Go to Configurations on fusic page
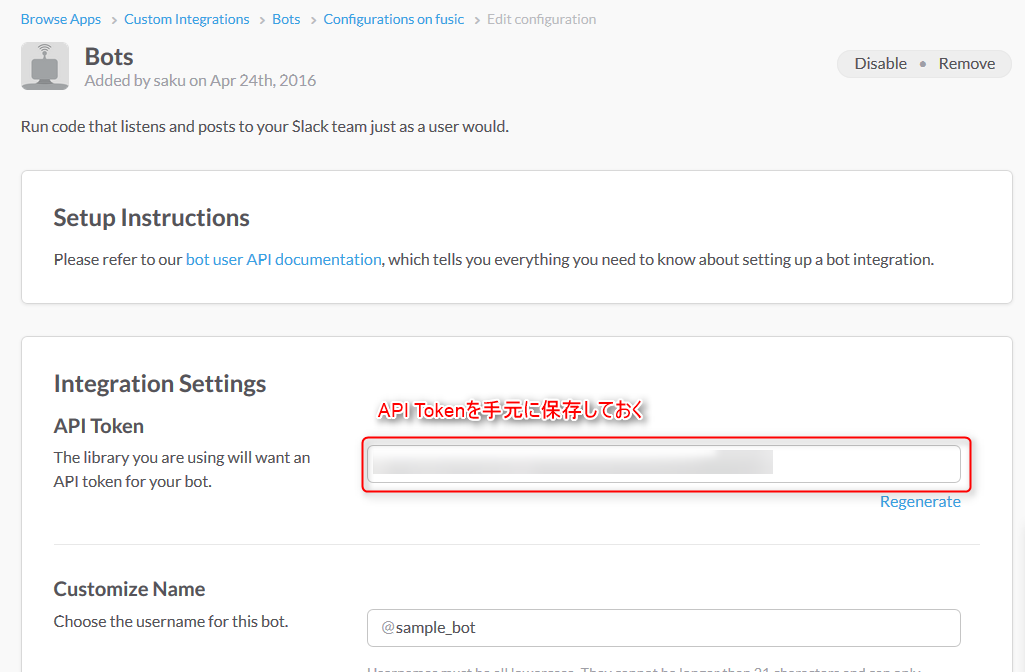Viewport: 1025px width, 672px height. point(393,18)
